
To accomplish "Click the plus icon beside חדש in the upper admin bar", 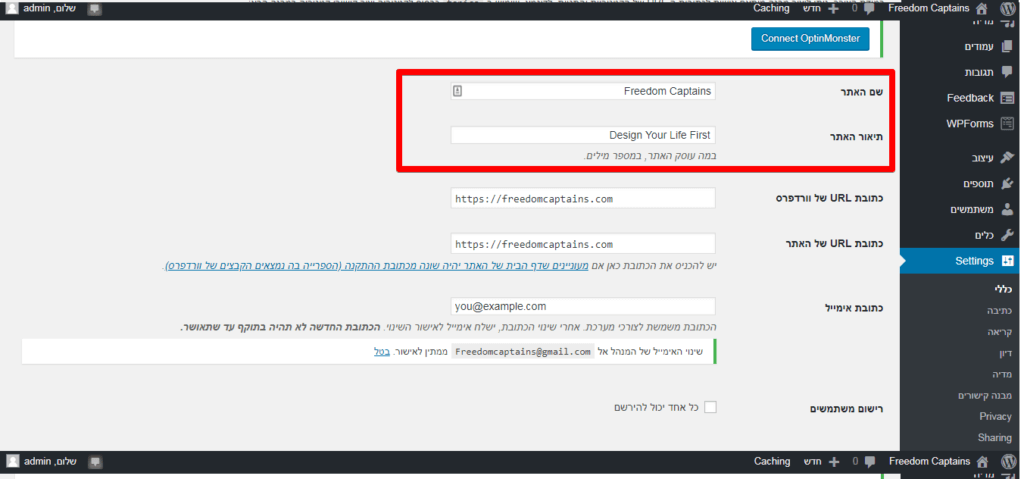I will 833,9.
